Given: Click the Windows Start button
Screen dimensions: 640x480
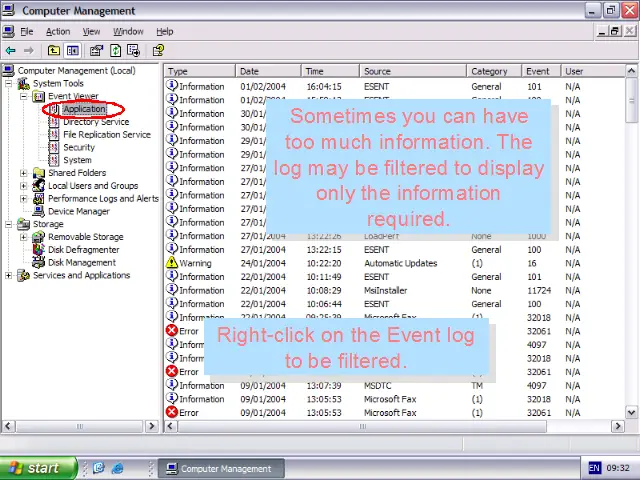Looking at the screenshot, I should click(38, 468).
